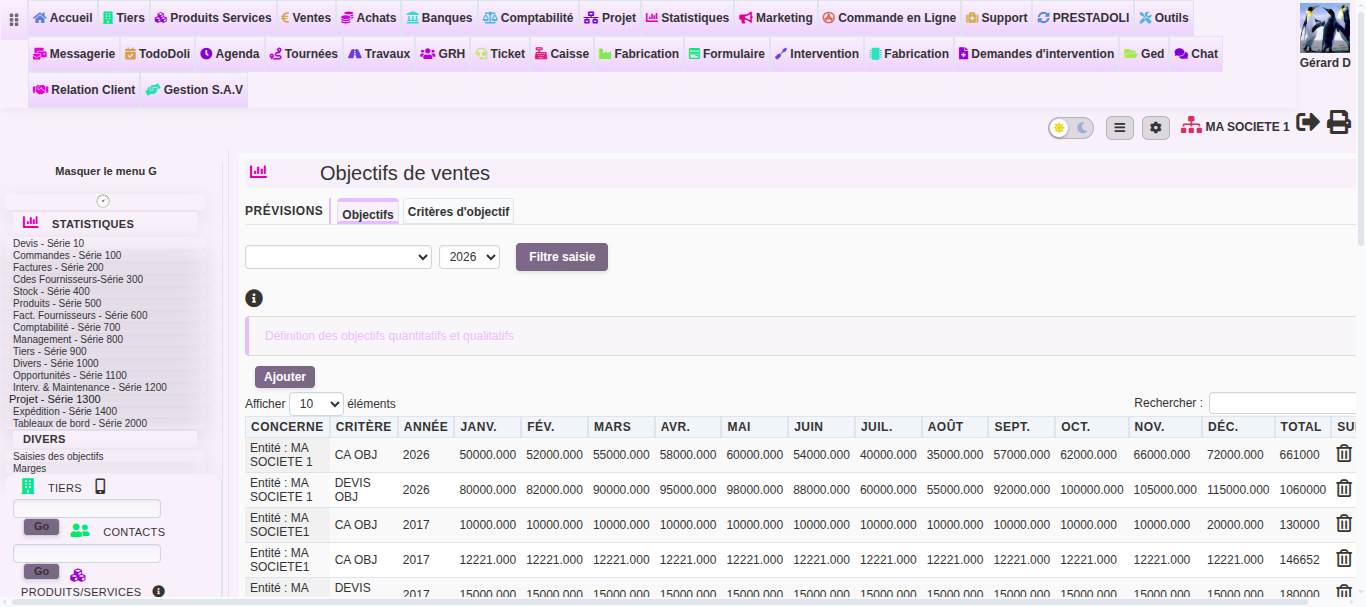Sort by the TOTAL column header
This screenshot has width=1366, height=607.
click(1301, 427)
